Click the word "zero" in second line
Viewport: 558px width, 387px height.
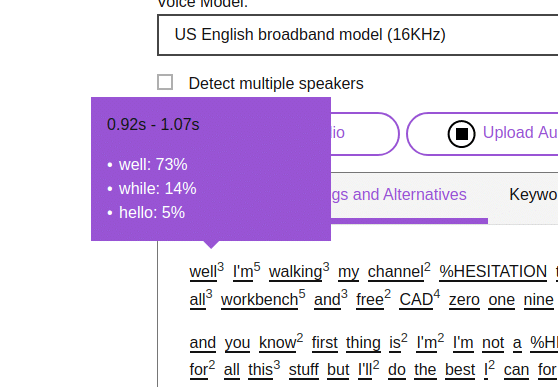click(x=464, y=300)
